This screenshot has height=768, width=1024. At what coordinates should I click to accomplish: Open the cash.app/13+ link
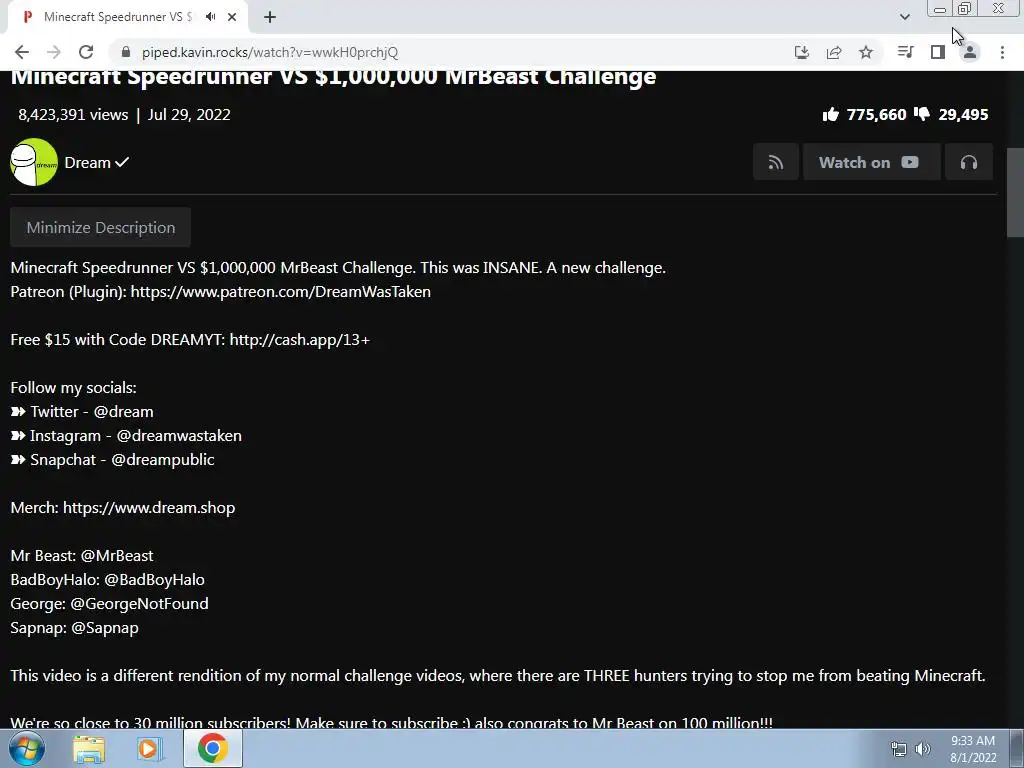click(300, 340)
